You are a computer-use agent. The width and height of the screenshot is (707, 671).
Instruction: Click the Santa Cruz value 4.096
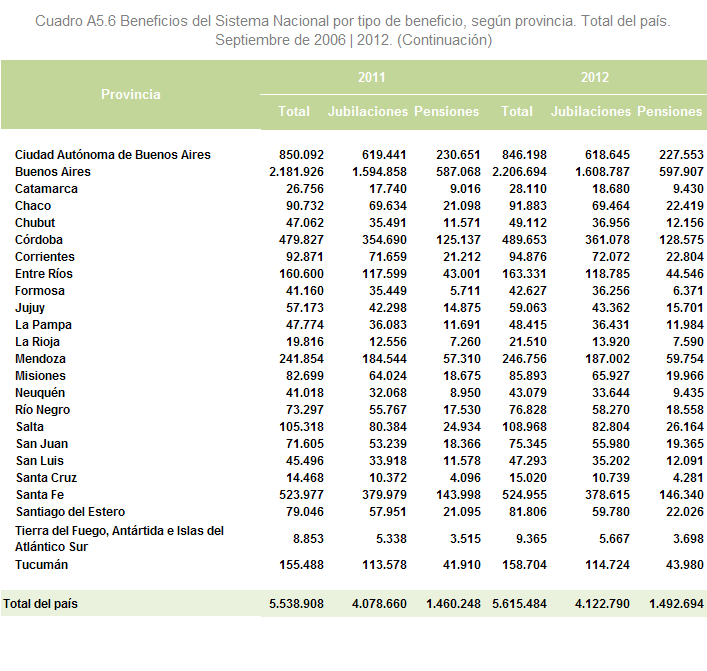click(x=465, y=478)
